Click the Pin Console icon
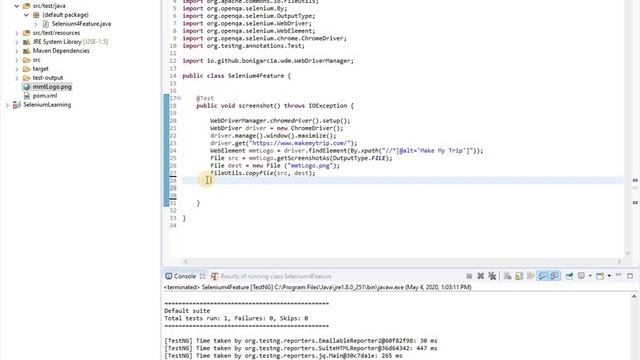Image resolution: width=640 pixels, height=360 pixels. tap(569, 276)
